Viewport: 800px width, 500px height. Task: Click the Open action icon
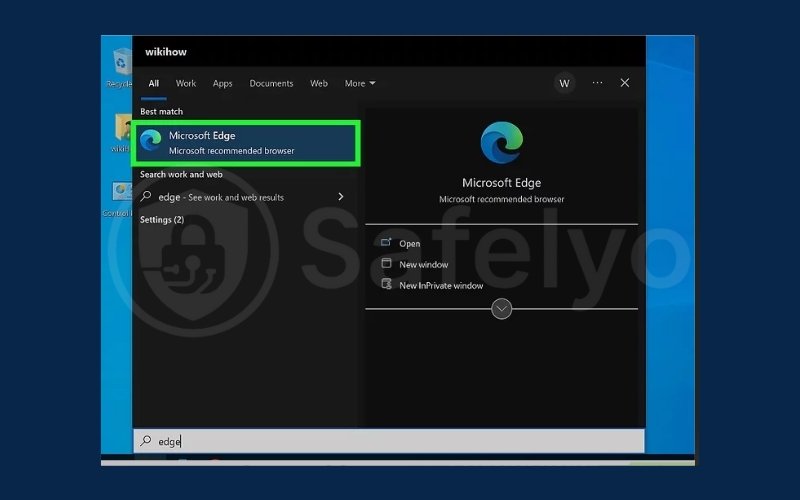coord(386,242)
